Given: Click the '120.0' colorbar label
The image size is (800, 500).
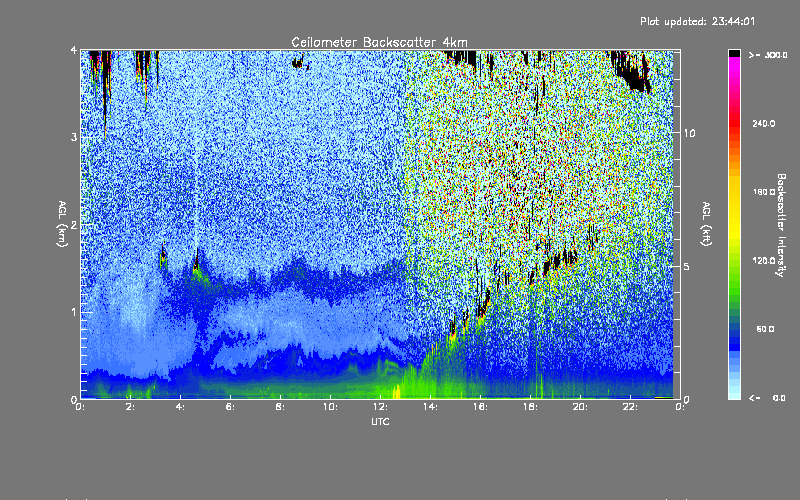Looking at the screenshot, I should (764, 261).
